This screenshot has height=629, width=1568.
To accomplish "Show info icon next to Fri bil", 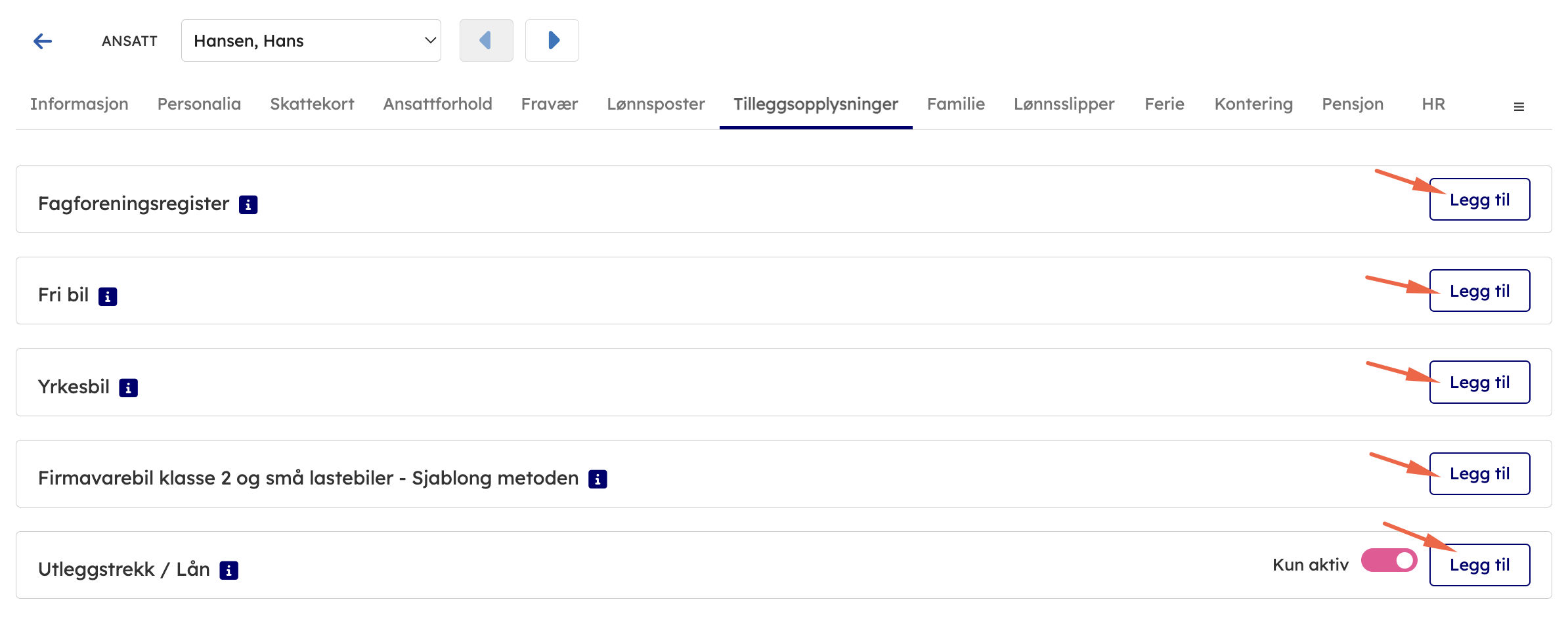I will (x=108, y=297).
